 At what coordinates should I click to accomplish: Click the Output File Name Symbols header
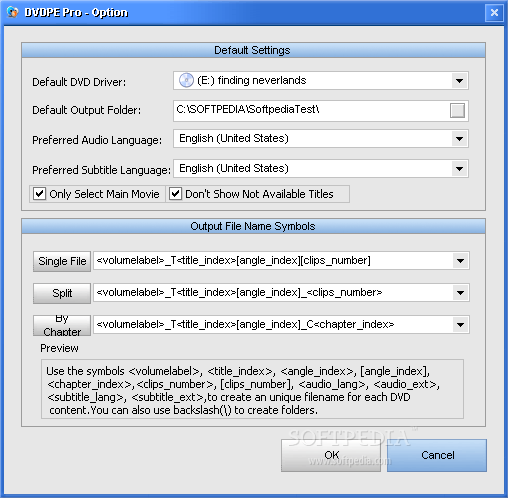tap(253, 226)
